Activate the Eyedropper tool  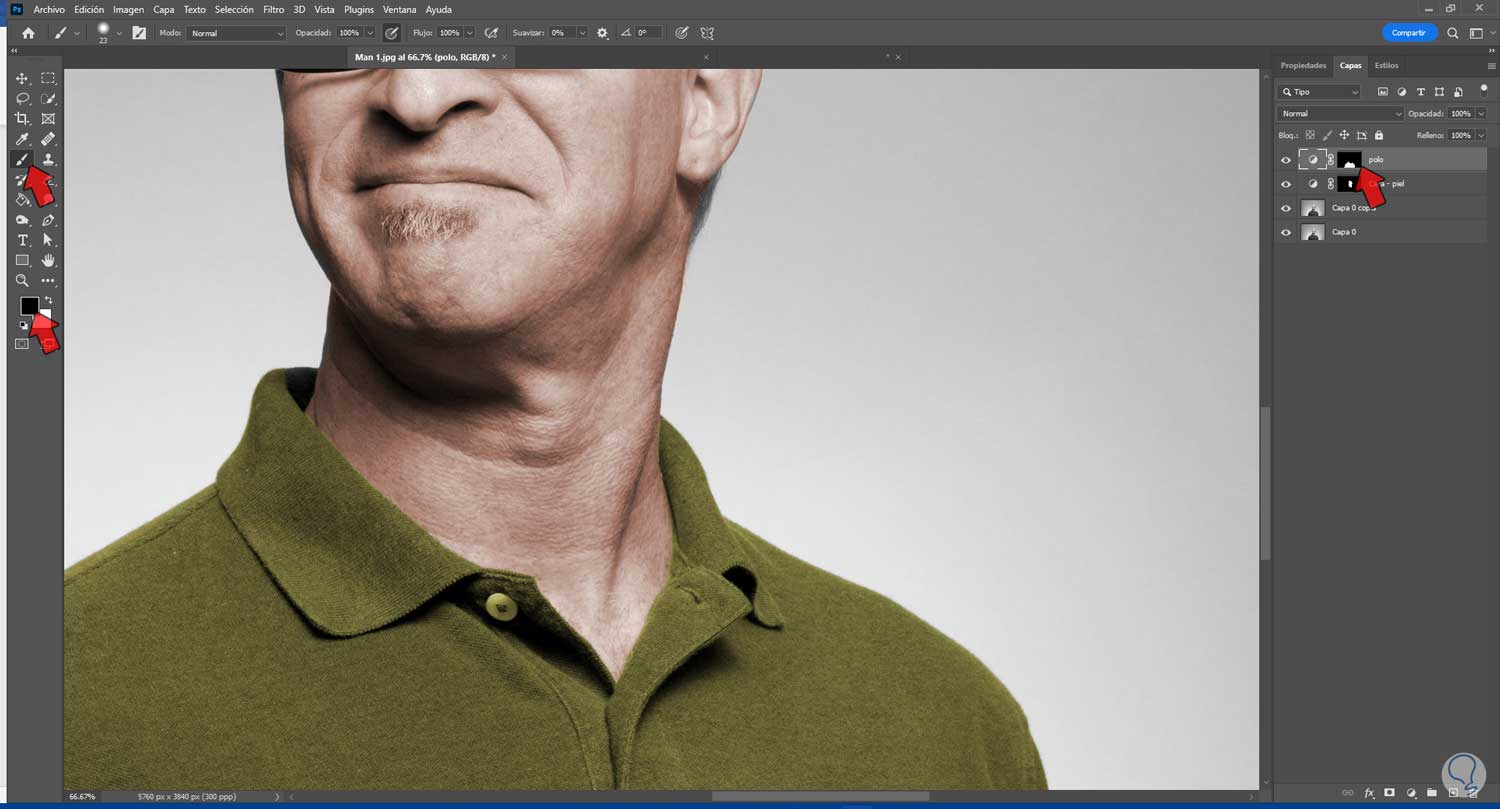pos(22,139)
